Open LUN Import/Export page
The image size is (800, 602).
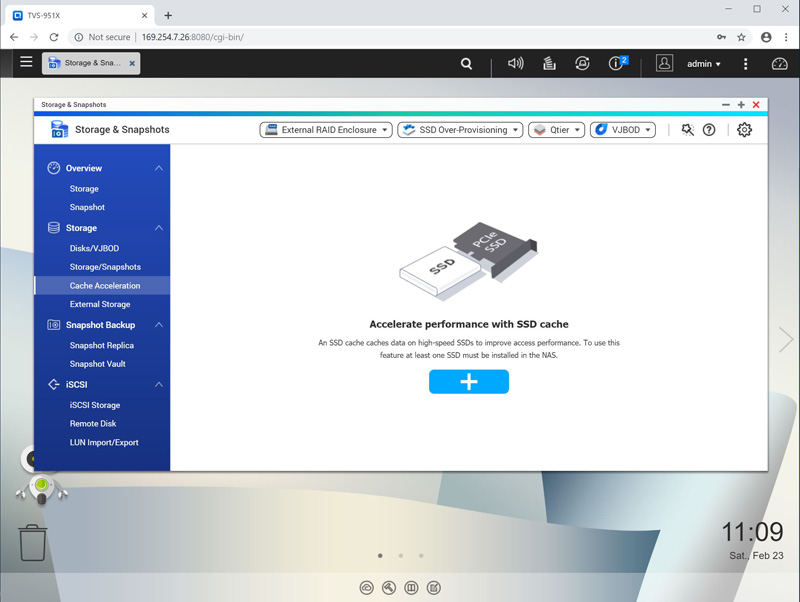click(x=104, y=442)
